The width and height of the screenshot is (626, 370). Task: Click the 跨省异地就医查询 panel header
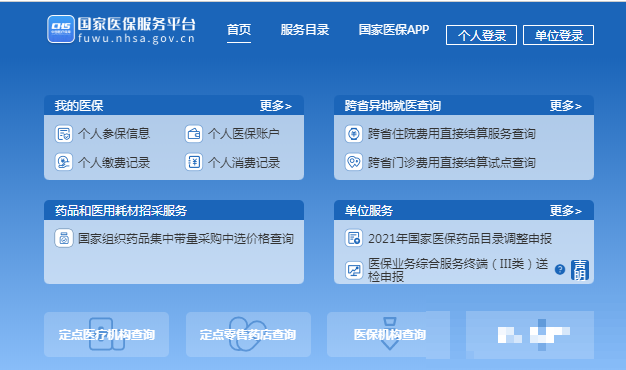click(464, 105)
